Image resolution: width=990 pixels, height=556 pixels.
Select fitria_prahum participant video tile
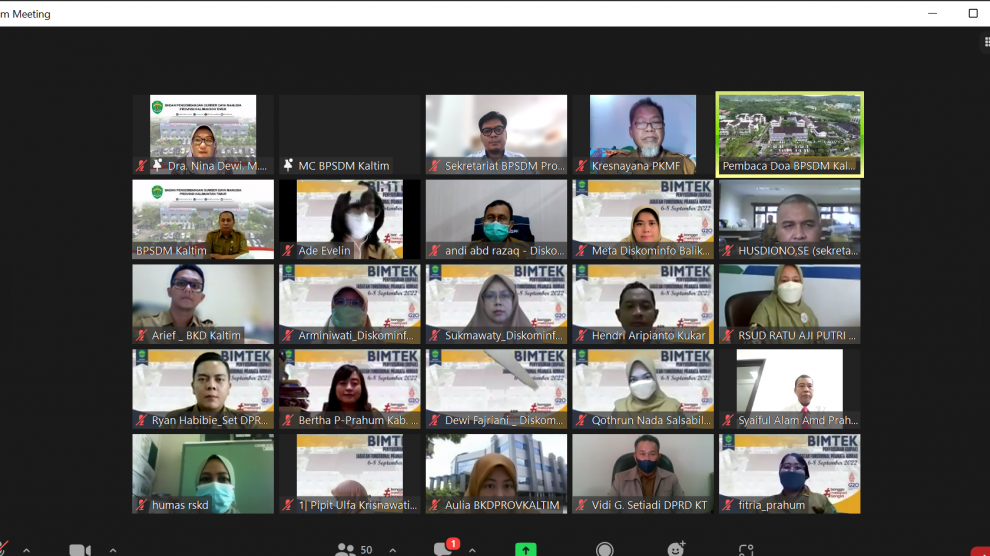point(789,473)
